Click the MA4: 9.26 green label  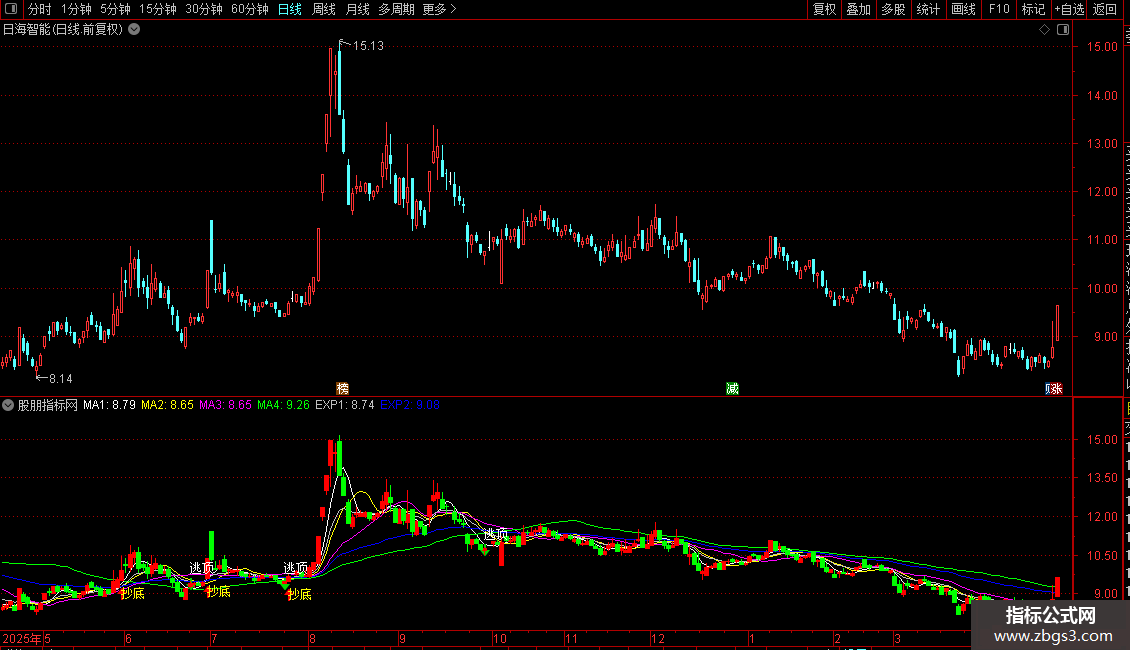click(283, 405)
